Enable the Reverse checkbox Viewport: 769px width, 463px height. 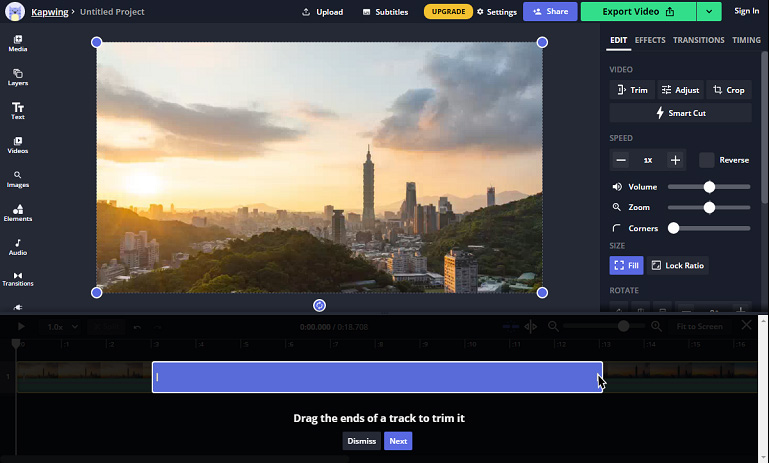[706, 160]
